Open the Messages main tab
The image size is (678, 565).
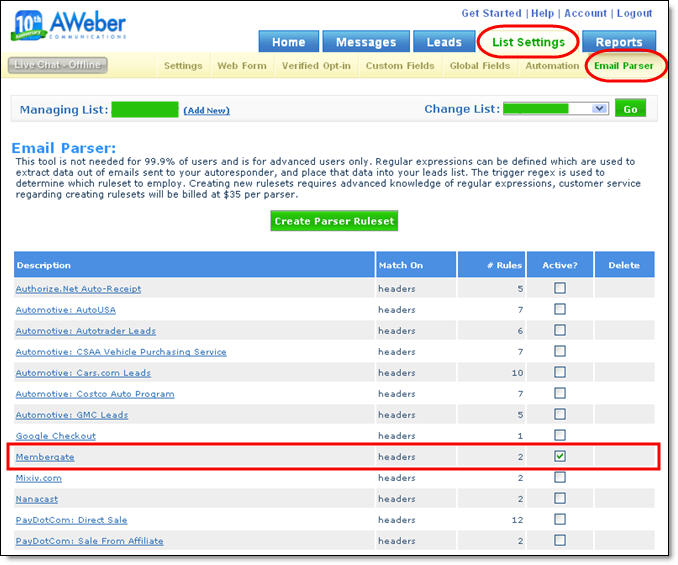[365, 42]
